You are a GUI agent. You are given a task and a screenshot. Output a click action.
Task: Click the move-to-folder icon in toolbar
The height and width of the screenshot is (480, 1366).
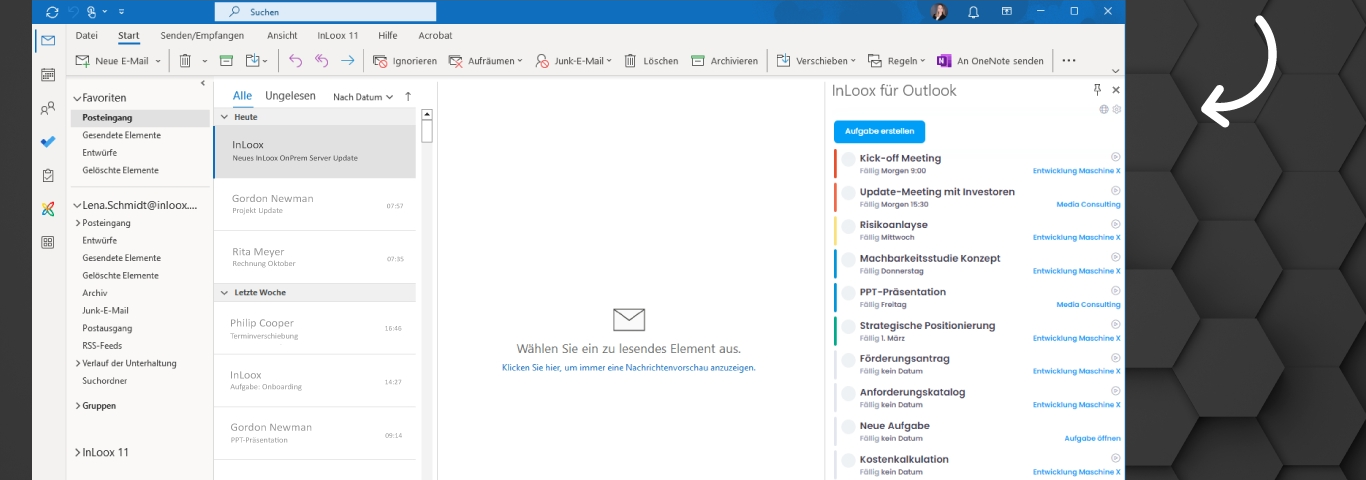pyautogui.click(x=253, y=61)
